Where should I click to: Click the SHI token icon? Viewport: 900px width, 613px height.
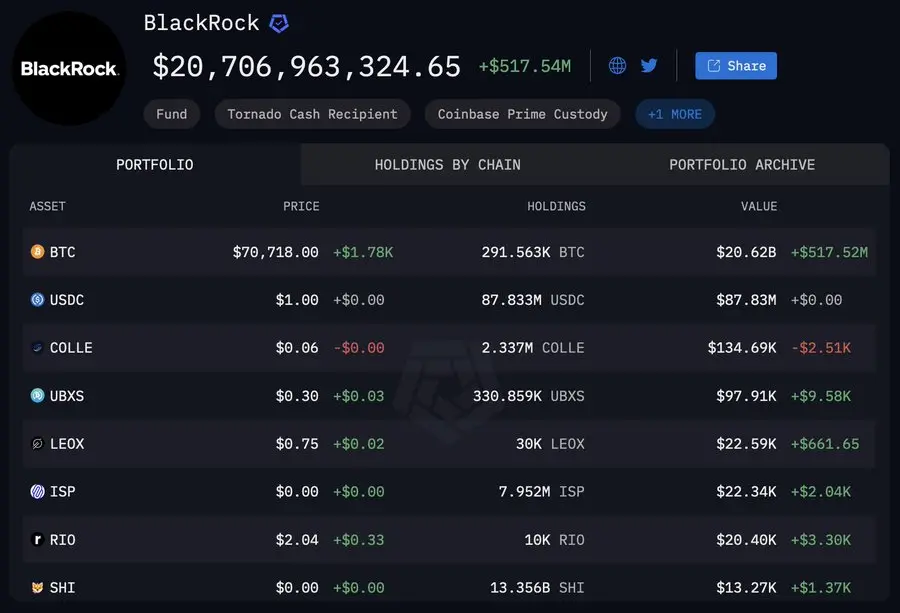37,587
